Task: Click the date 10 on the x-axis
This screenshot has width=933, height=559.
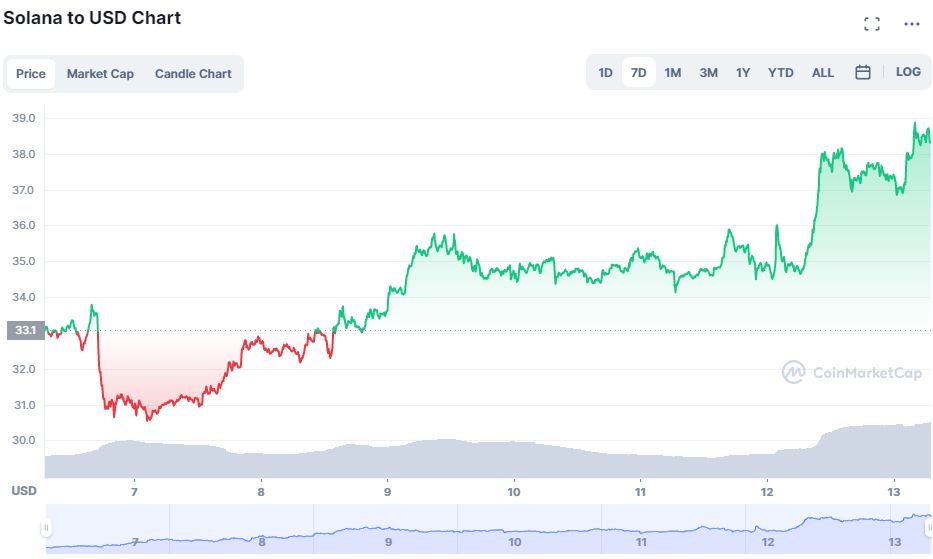Action: pyautogui.click(x=514, y=491)
